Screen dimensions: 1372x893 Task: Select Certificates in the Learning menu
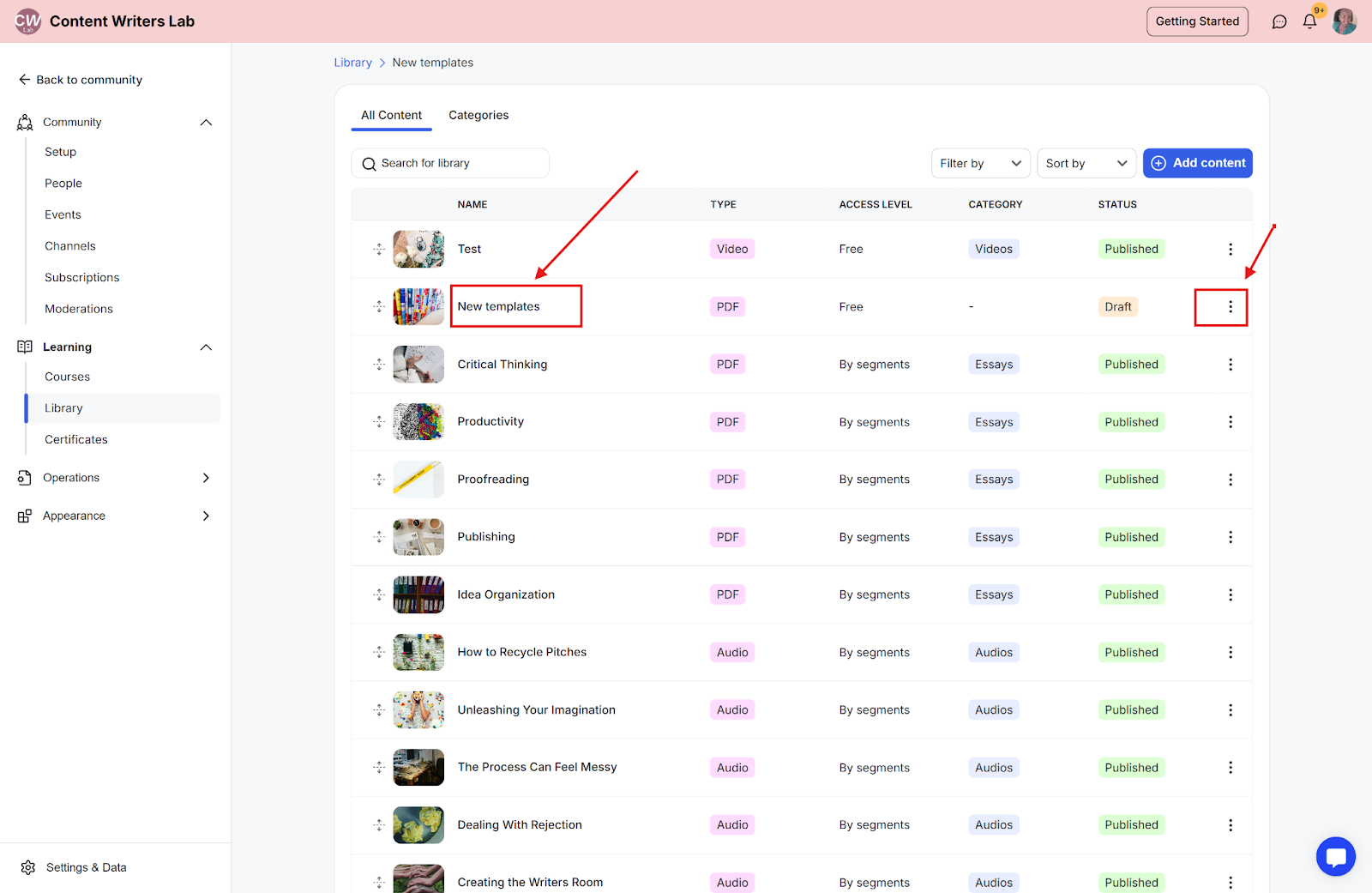click(76, 439)
